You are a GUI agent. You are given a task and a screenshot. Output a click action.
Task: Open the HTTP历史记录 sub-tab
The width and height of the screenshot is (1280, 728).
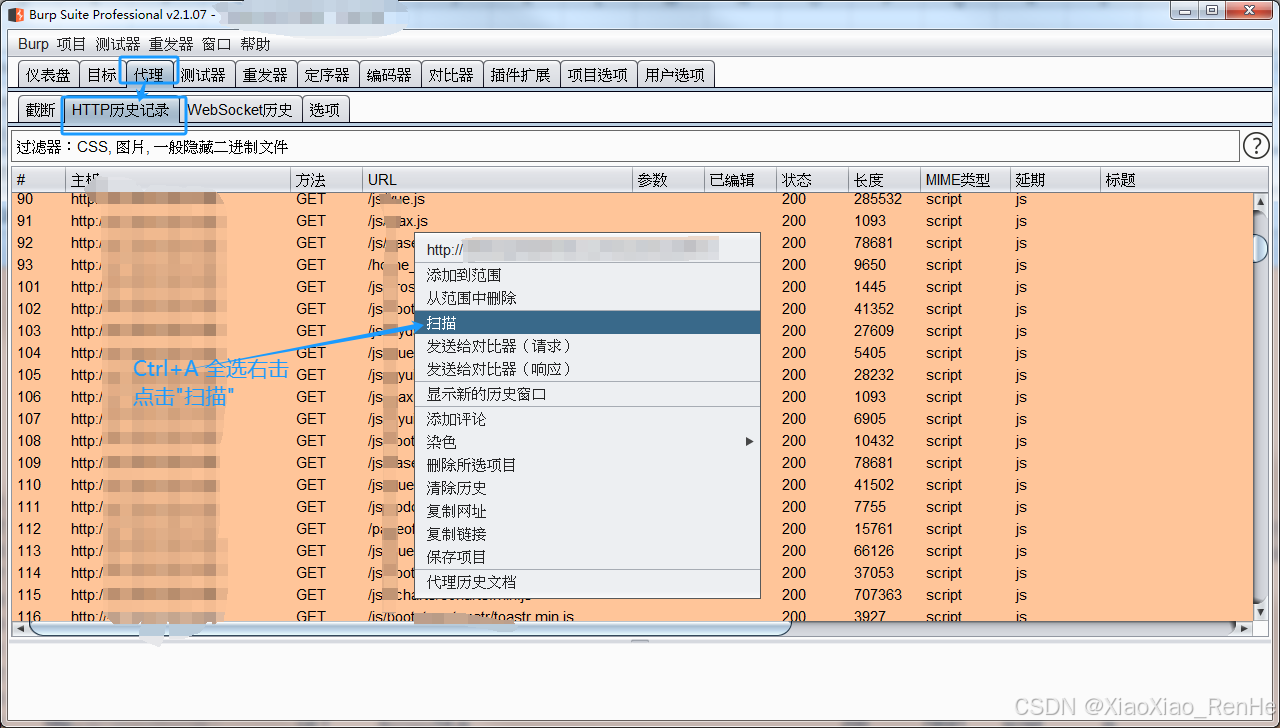(121, 110)
